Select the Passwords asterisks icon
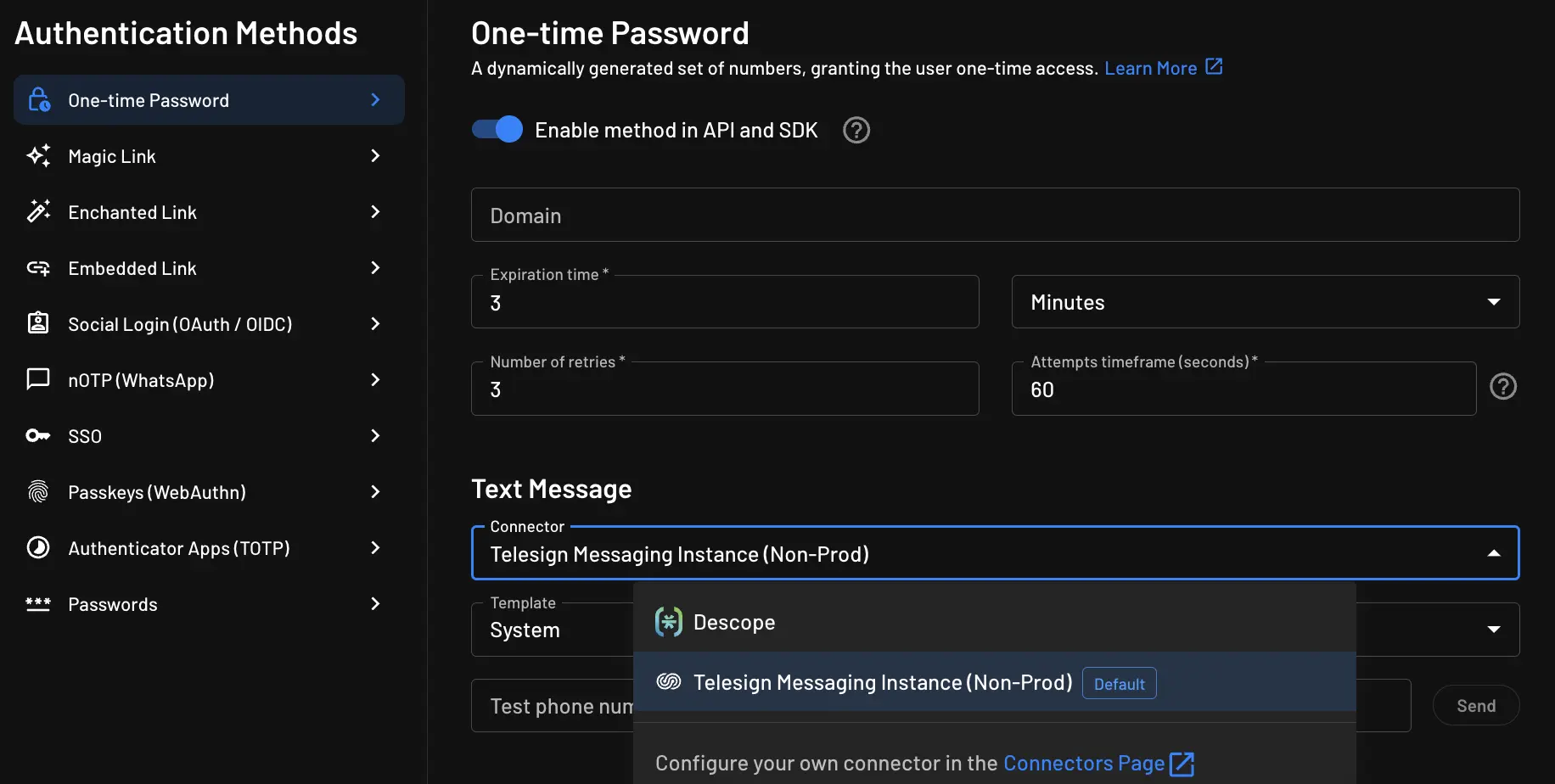 37,603
